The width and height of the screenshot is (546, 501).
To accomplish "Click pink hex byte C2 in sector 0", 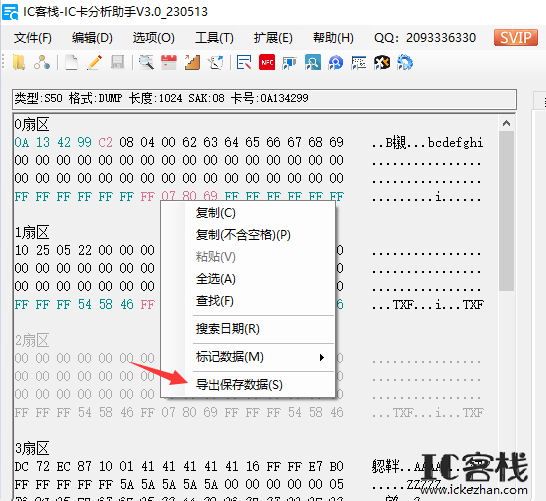I will [x=106, y=142].
